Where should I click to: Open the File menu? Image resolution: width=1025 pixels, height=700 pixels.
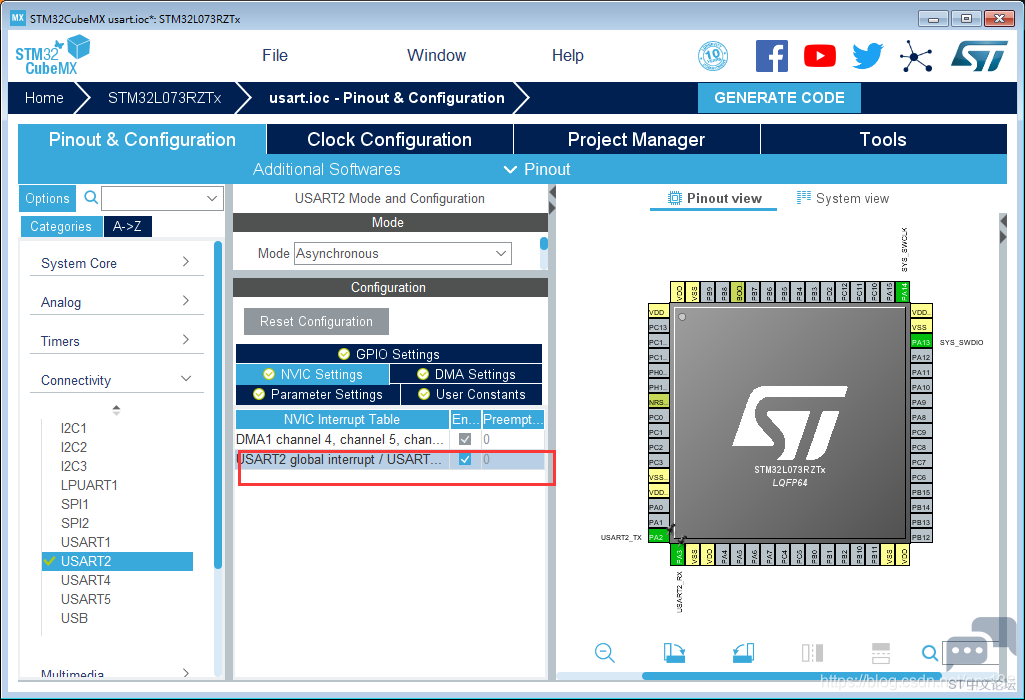coord(275,56)
